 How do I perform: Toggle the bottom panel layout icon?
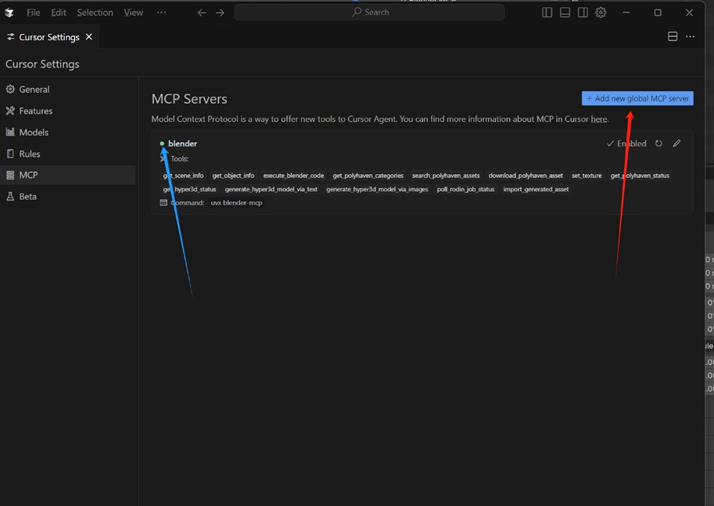(565, 12)
